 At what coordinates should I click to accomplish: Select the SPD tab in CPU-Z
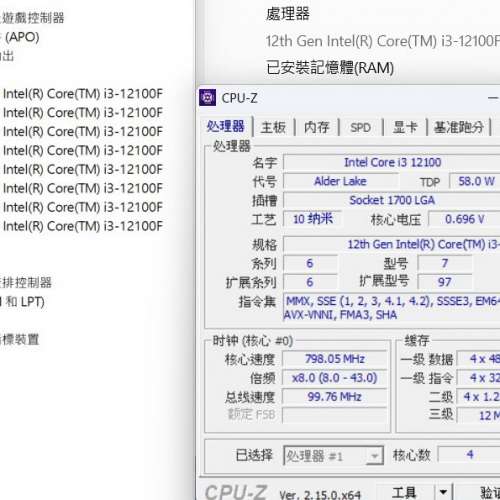click(360, 127)
